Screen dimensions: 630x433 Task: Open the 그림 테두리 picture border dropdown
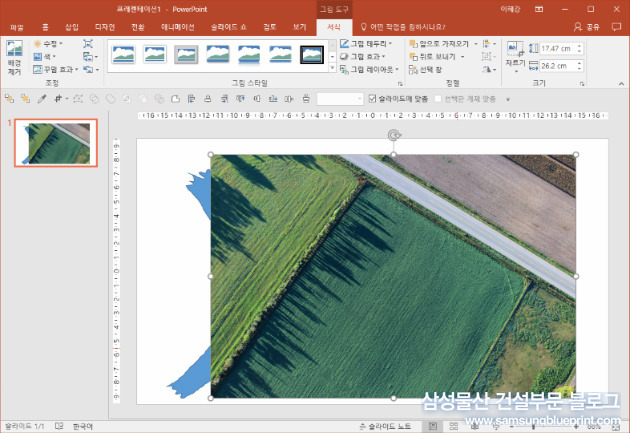click(x=366, y=43)
